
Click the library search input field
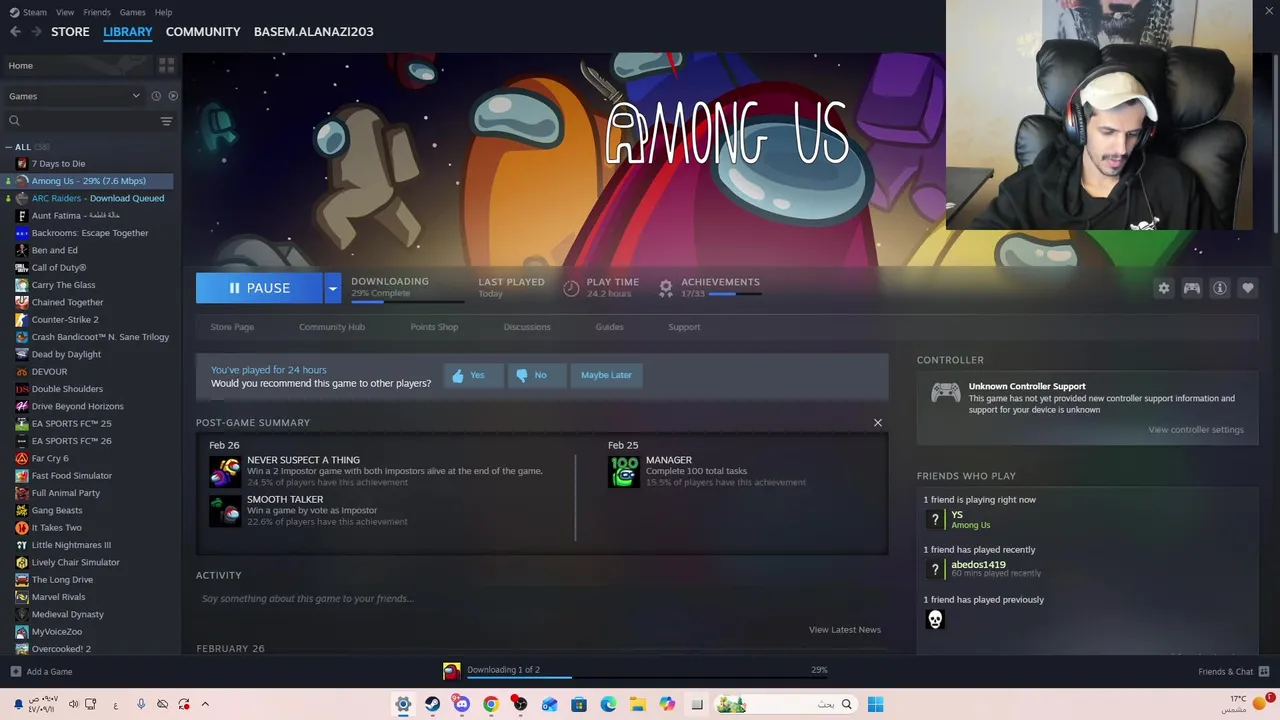[89, 121]
